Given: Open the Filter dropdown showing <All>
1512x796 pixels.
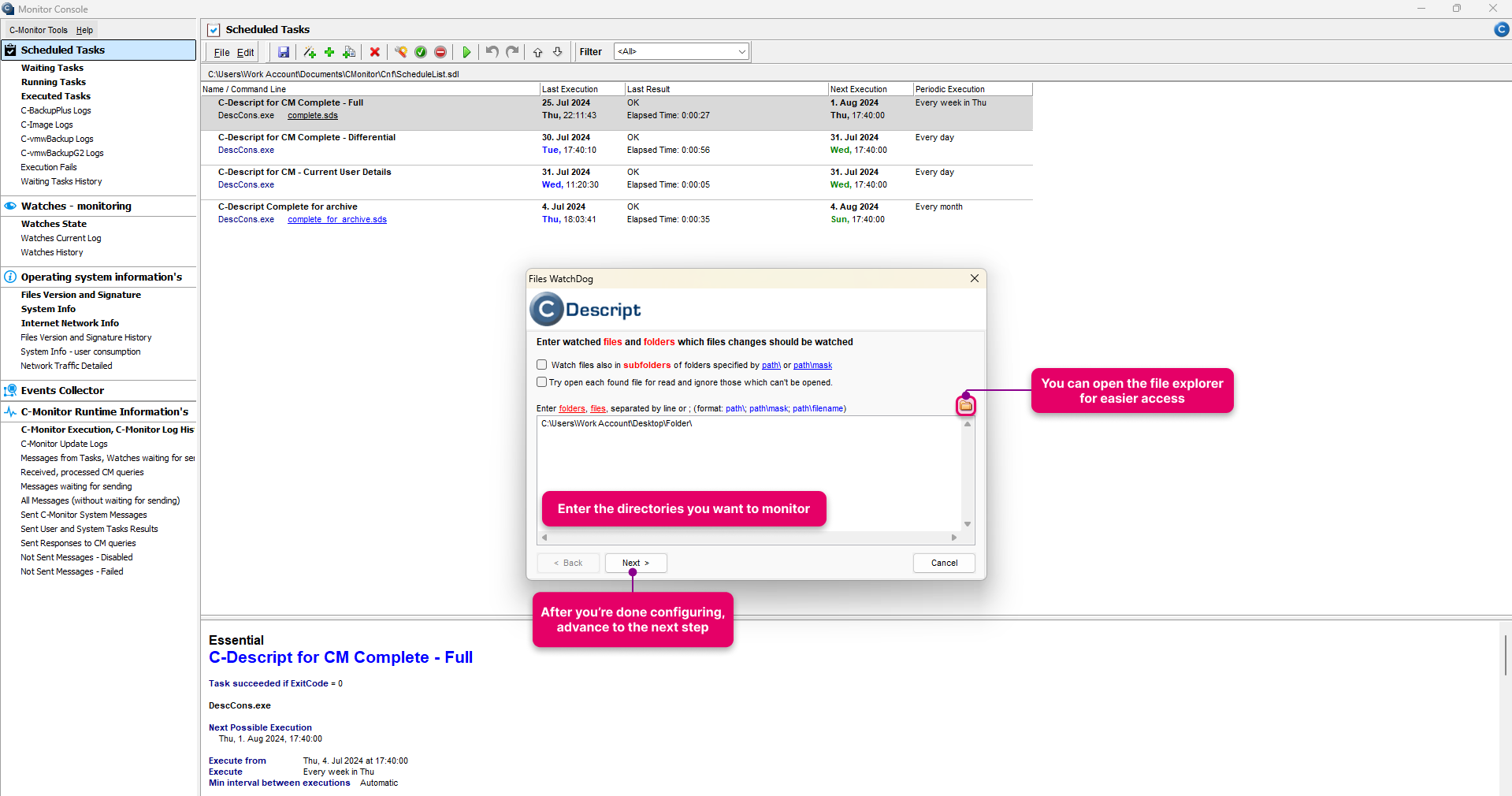Looking at the screenshot, I should click(x=681, y=52).
